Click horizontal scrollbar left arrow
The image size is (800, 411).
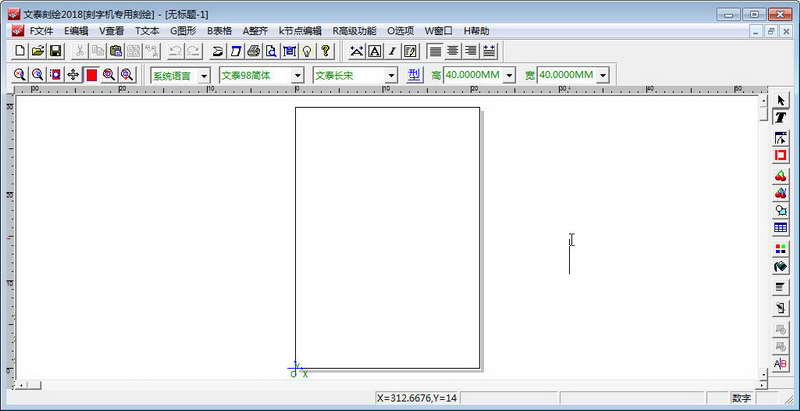pyautogui.click(x=20, y=386)
